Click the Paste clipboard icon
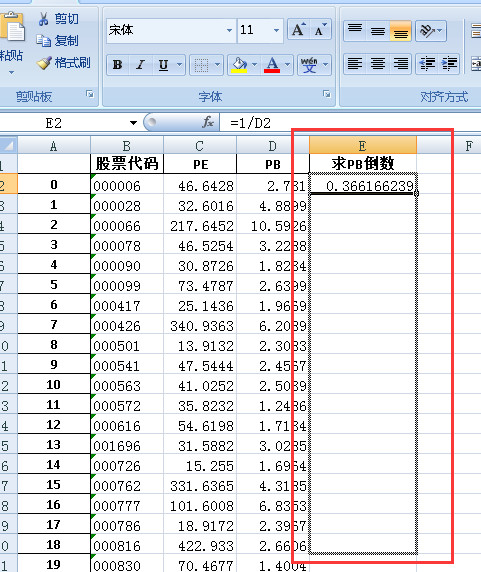This screenshot has width=481, height=572. [x=12, y=26]
